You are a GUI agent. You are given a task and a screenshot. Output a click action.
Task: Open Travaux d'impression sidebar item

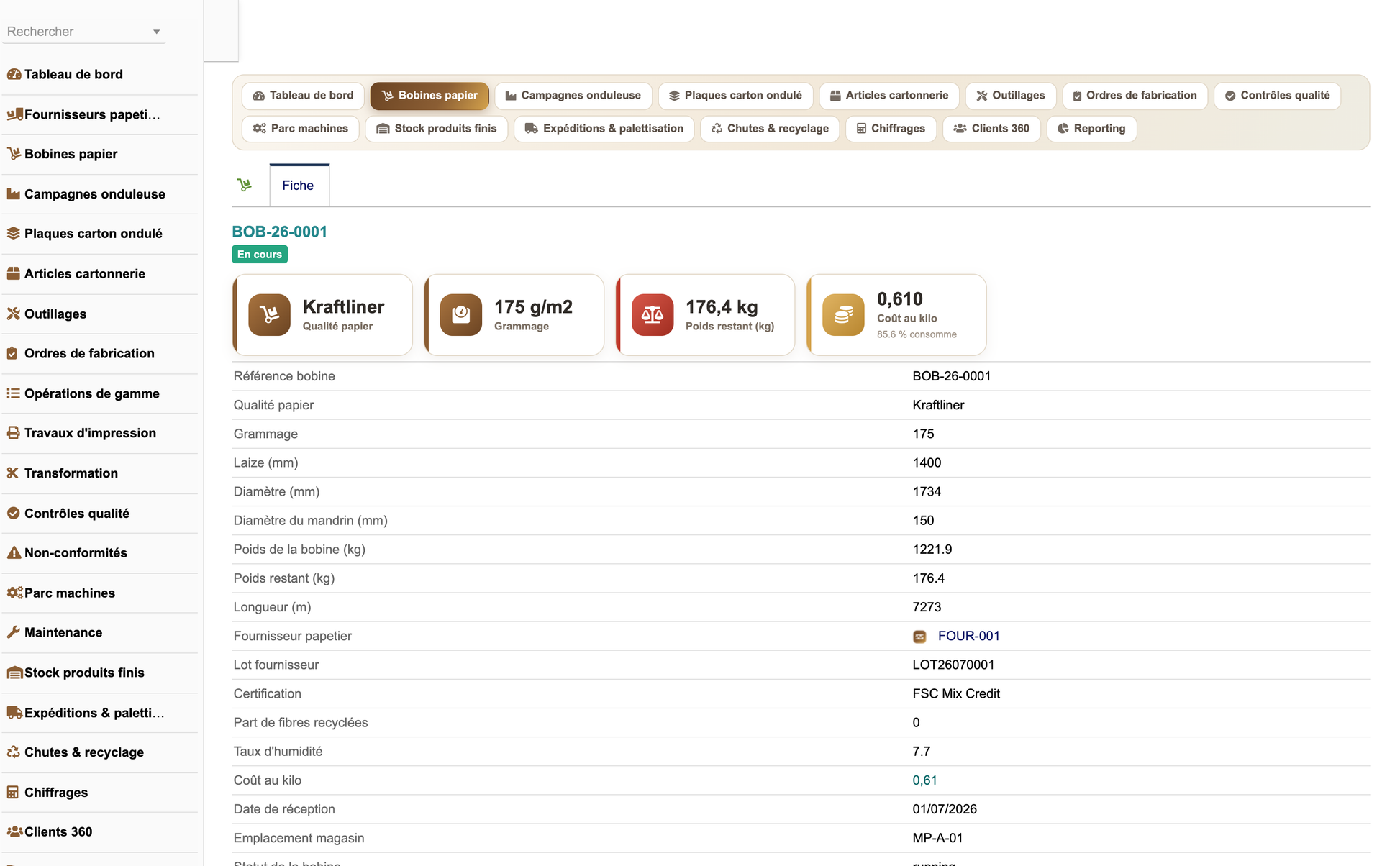click(100, 433)
